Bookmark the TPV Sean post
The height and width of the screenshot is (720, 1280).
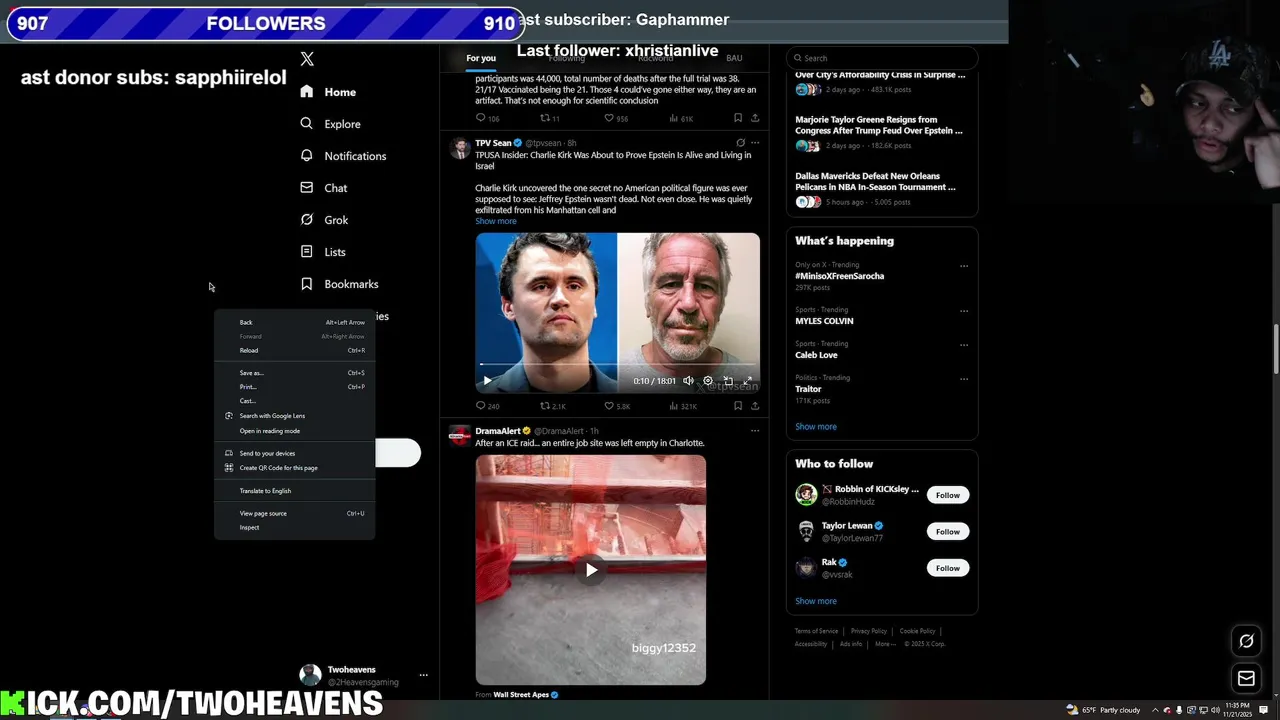coord(738,406)
